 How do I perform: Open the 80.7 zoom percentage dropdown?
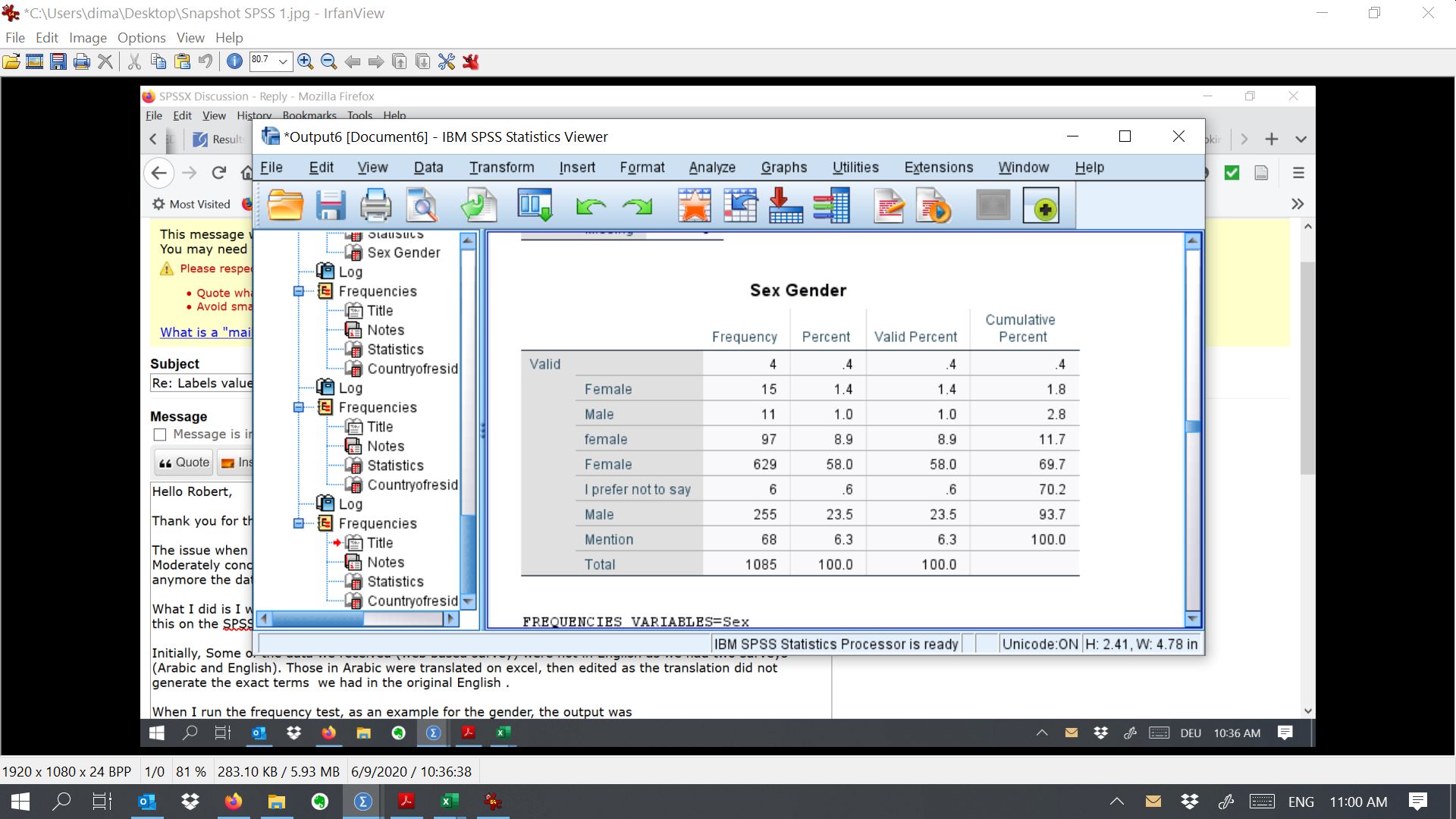[283, 62]
